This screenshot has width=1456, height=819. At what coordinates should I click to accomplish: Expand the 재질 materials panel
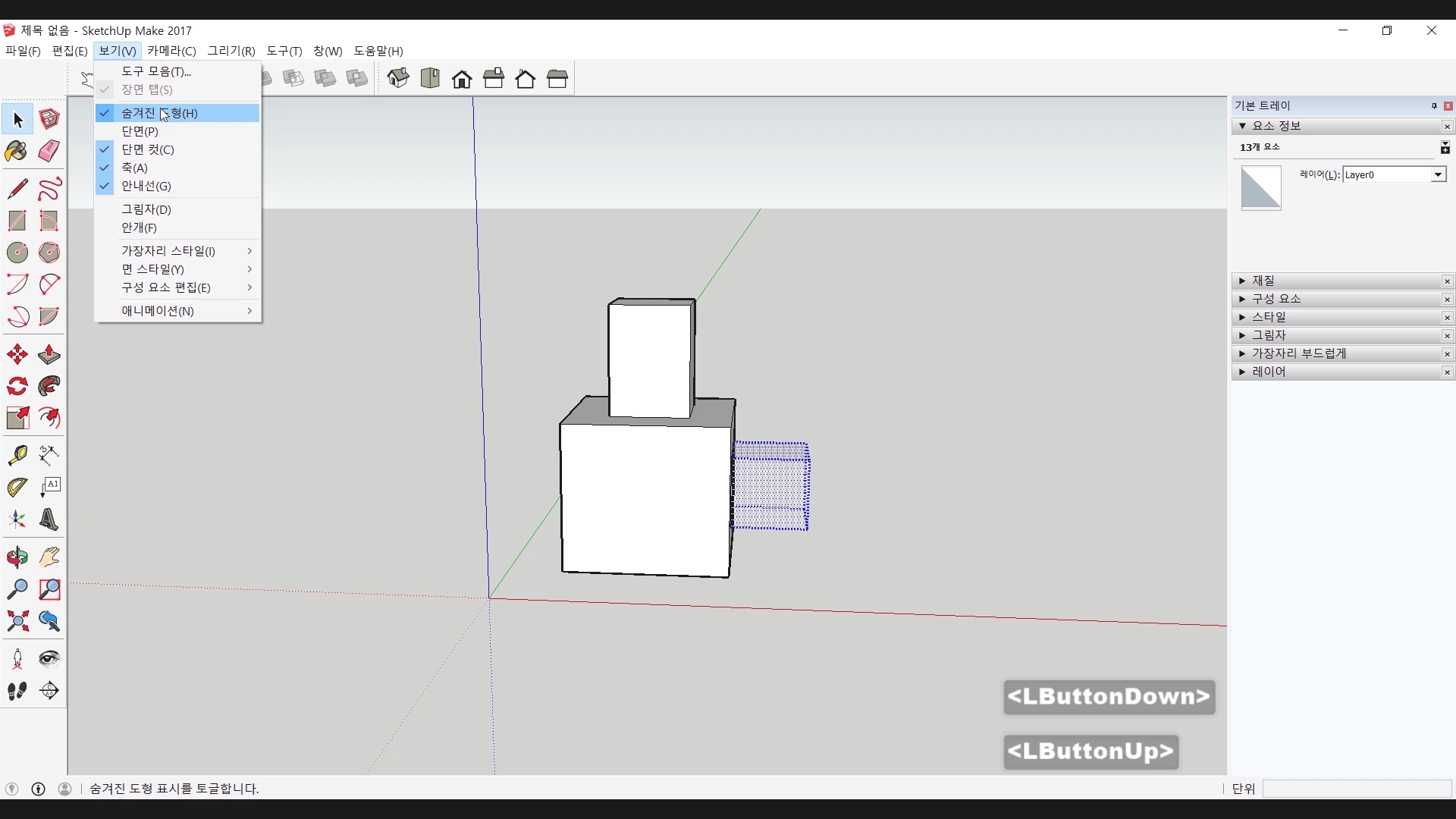pyautogui.click(x=1263, y=281)
